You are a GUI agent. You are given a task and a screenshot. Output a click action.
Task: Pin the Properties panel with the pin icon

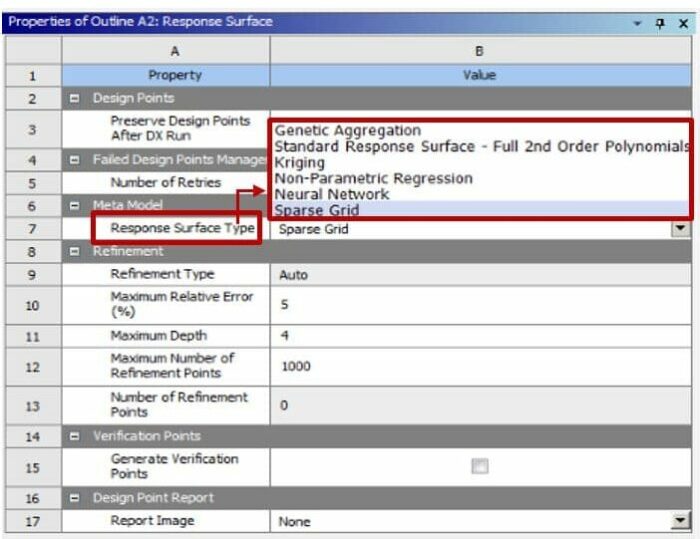tap(659, 23)
